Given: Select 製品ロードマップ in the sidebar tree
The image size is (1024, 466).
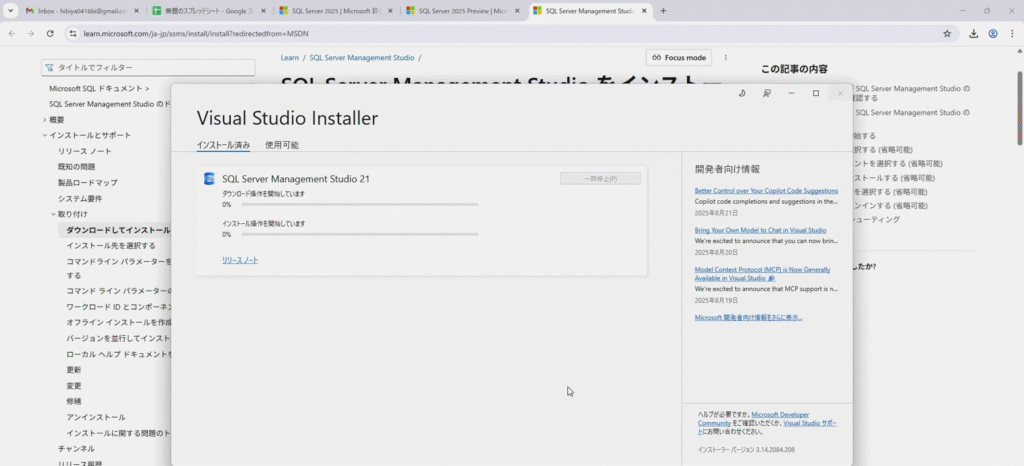Looking at the screenshot, I should pyautogui.click(x=88, y=183).
